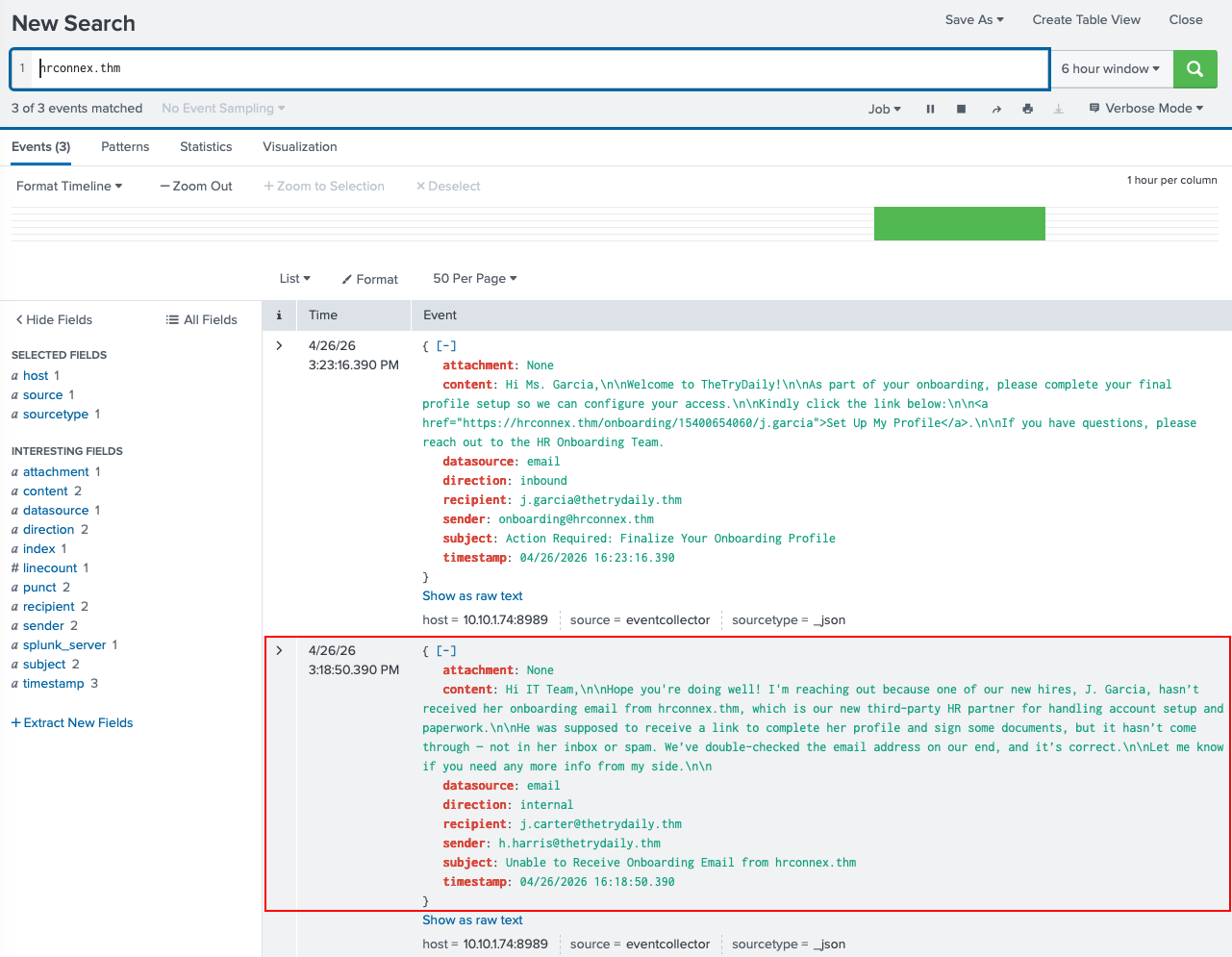Print the search results
The height and width of the screenshot is (957, 1232).
pos(1027,109)
